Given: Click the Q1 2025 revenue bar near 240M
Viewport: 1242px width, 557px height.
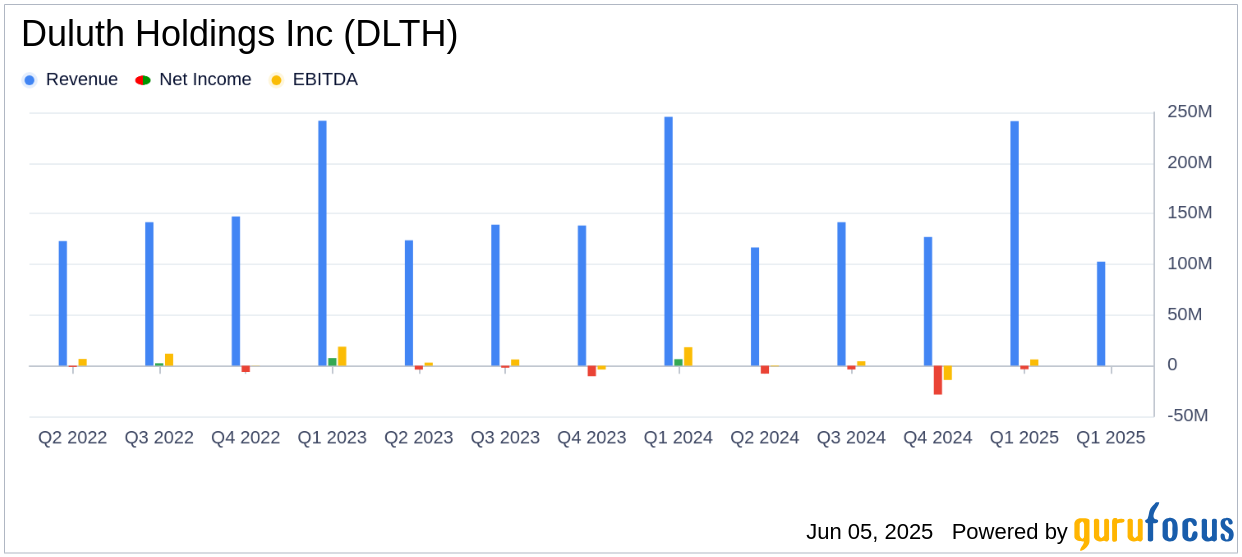Looking at the screenshot, I should pyautogui.click(x=1014, y=243).
